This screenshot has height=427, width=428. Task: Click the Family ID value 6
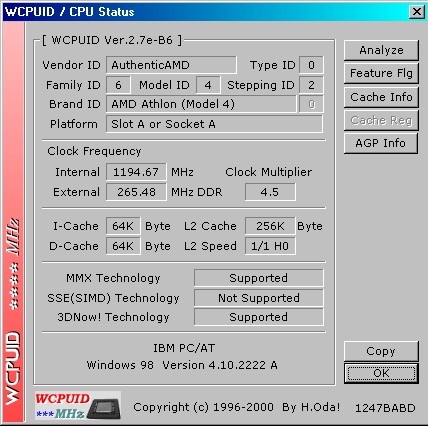(118, 85)
